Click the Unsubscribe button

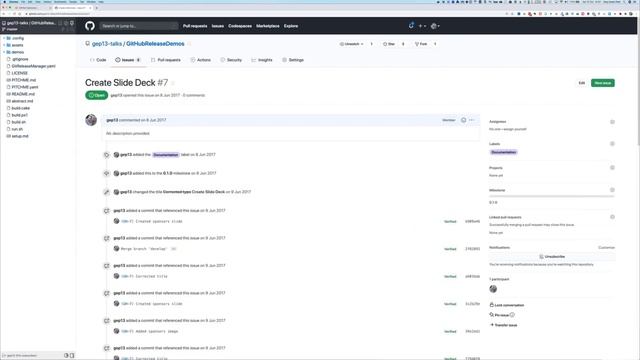coord(552,257)
